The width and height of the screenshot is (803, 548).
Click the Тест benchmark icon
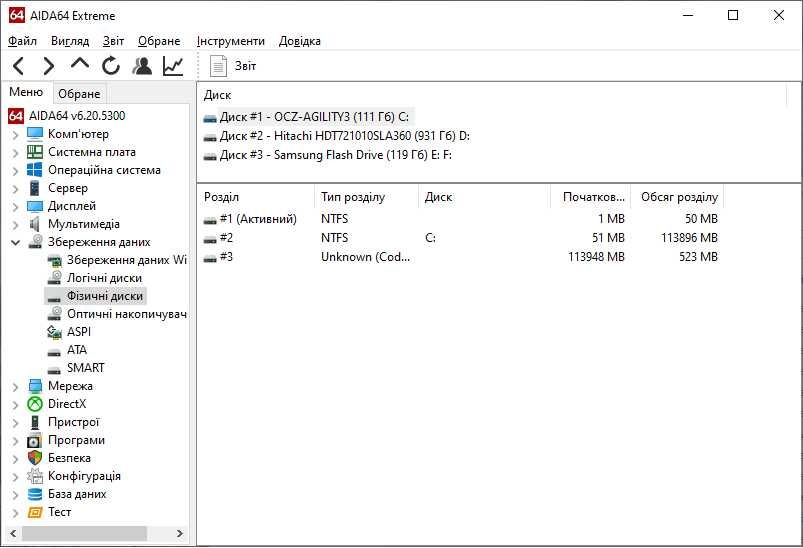[x=35, y=512]
